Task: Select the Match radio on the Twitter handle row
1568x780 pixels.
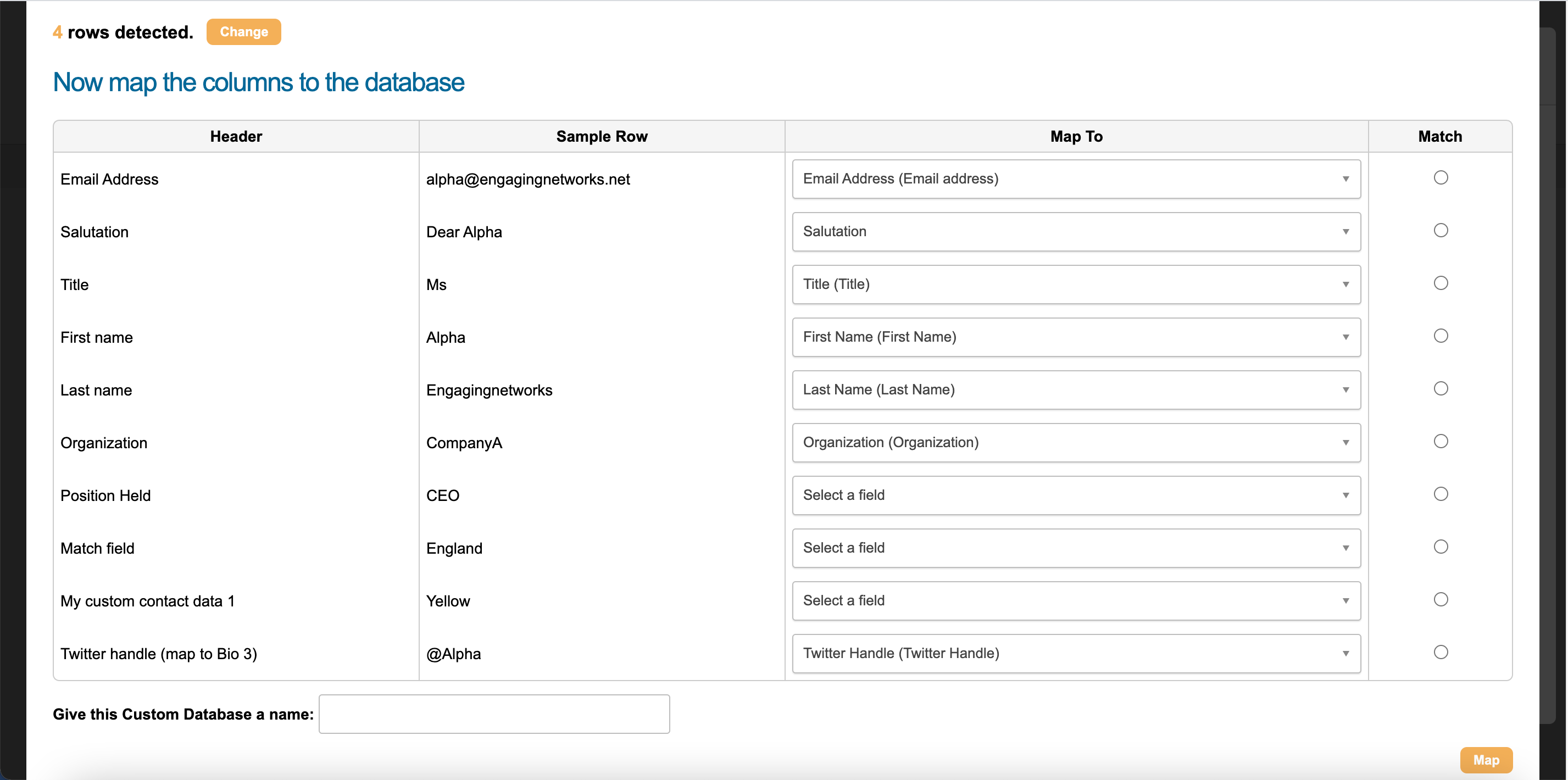Action: click(1441, 651)
